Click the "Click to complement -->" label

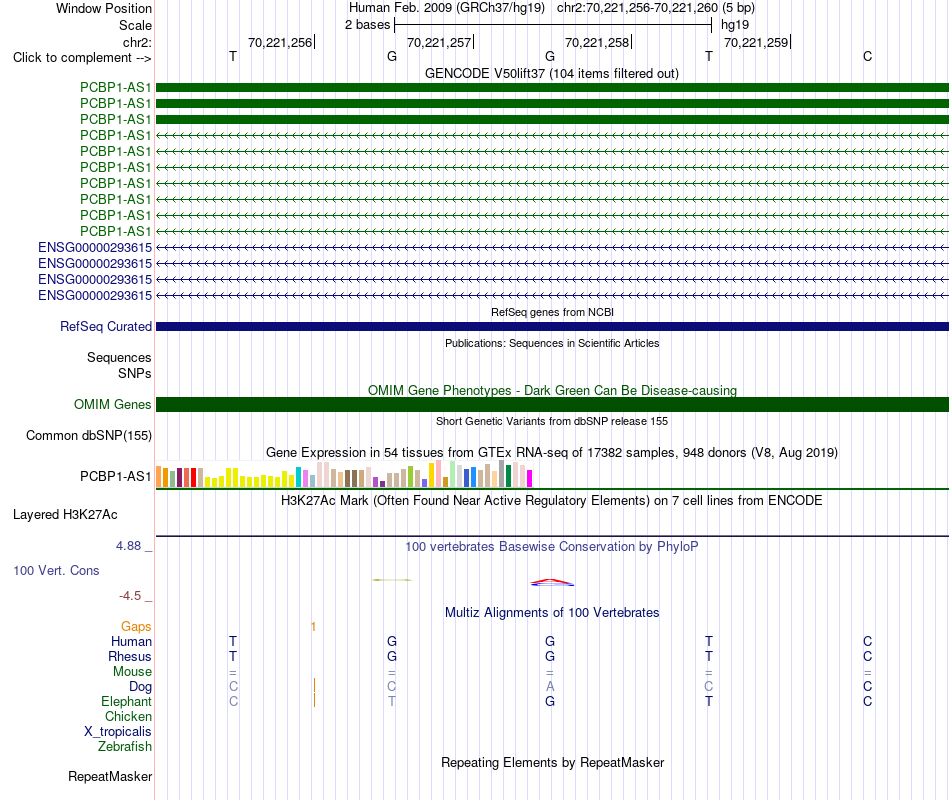(x=82, y=58)
